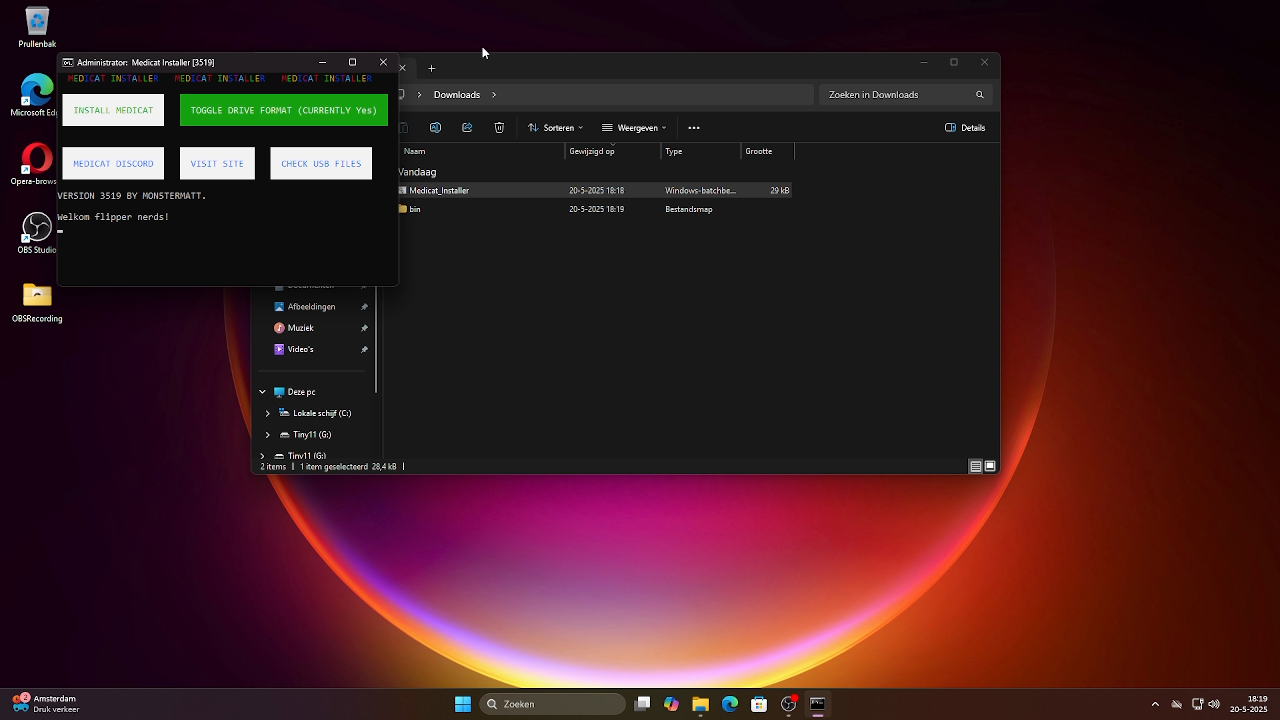This screenshot has height=720, width=1280.
Task: Collapse the 'Deze pc' tree node
Action: [263, 392]
